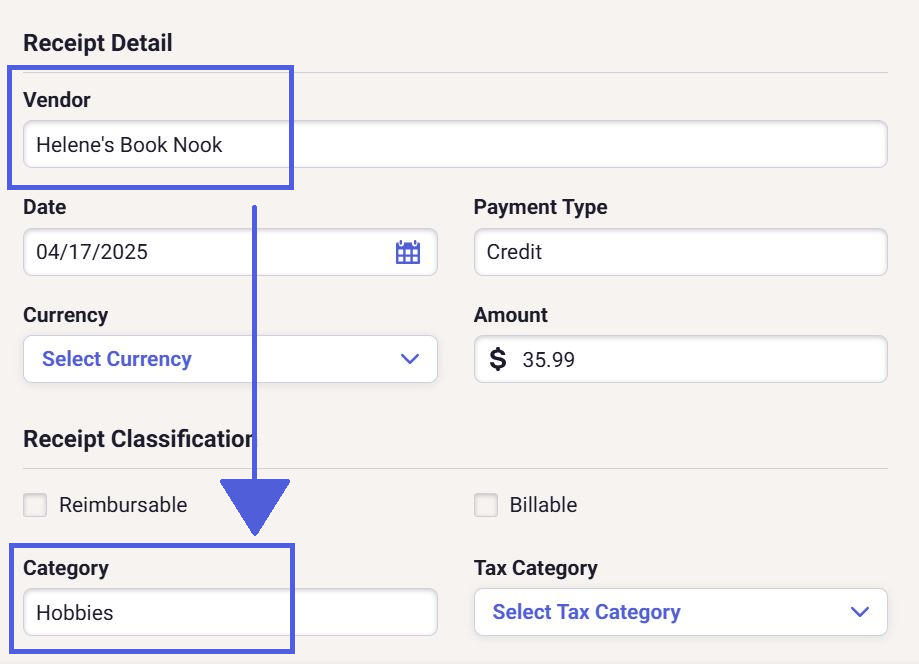This screenshot has height=664, width=919.
Task: Open the Select Currency dropdown
Action: [230, 359]
